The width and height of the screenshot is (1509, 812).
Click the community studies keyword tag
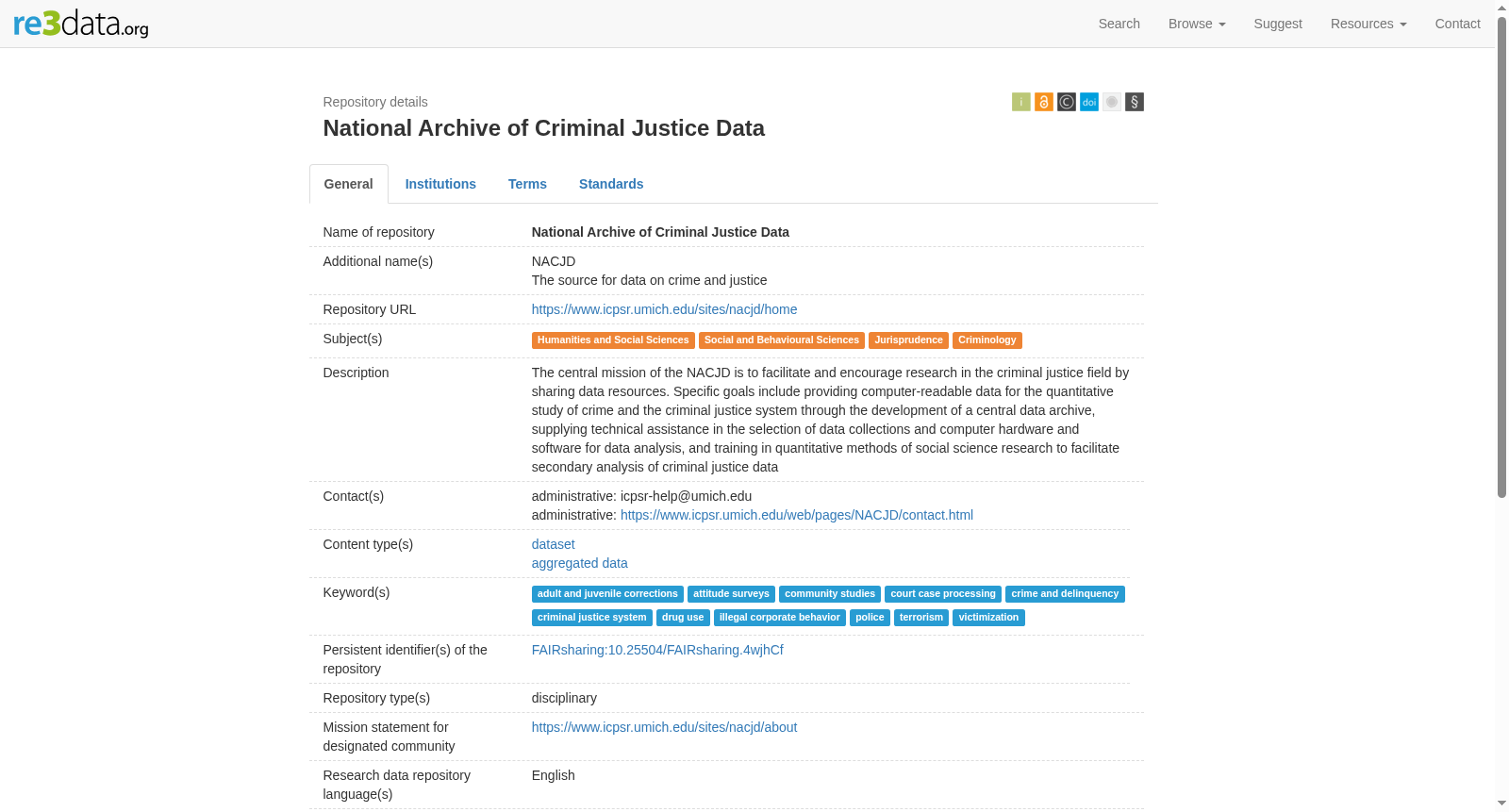pyautogui.click(x=830, y=594)
